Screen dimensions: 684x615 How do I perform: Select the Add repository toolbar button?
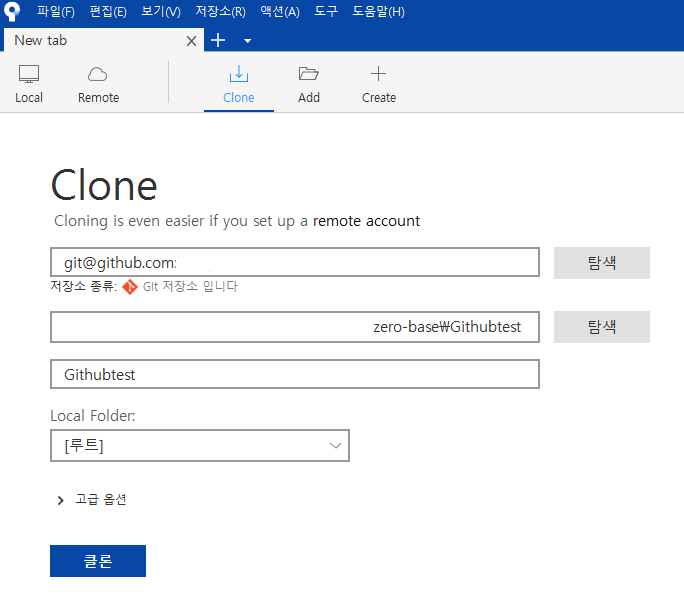309,85
